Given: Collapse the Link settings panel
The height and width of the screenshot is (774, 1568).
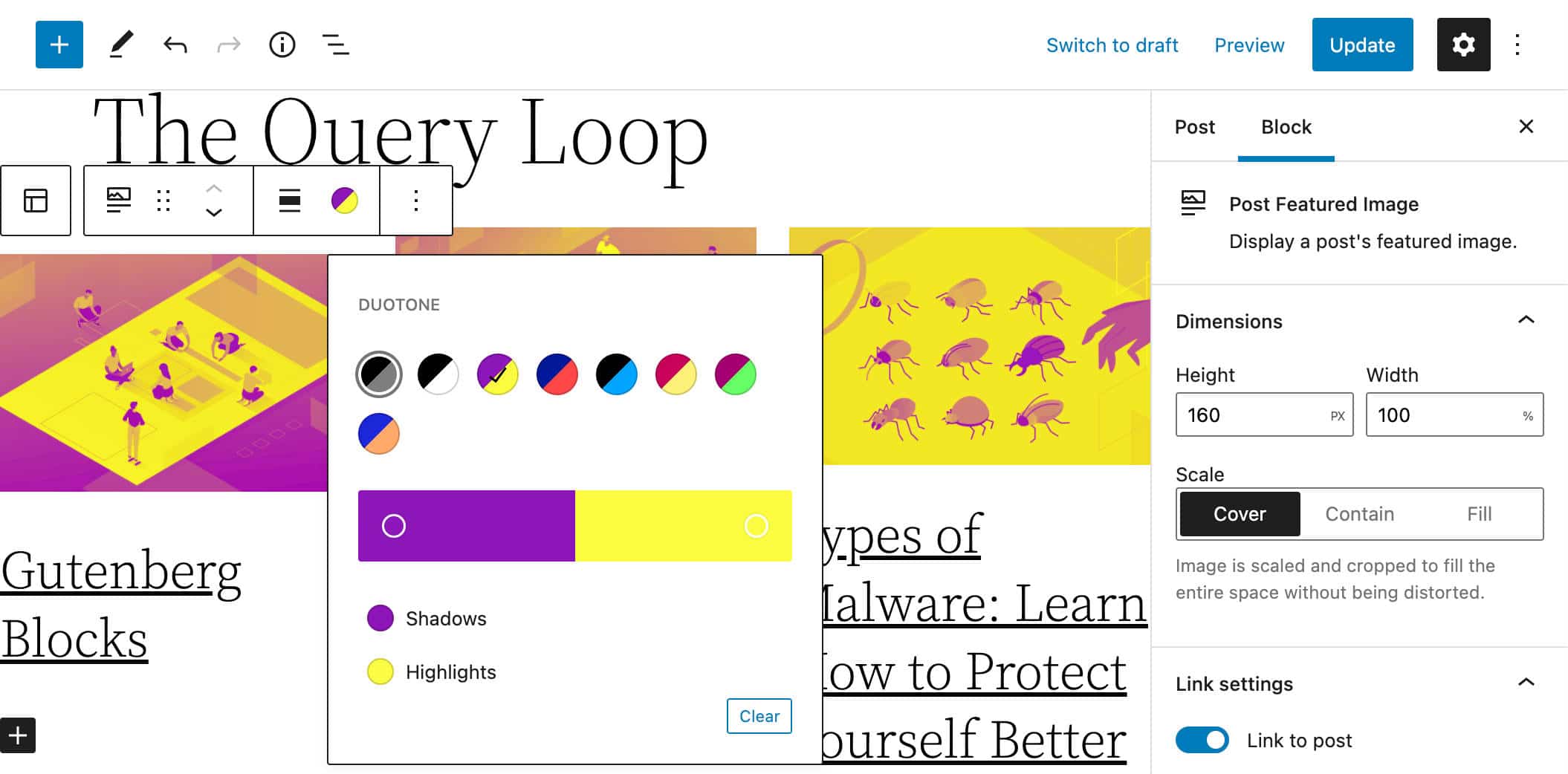Looking at the screenshot, I should coord(1527,682).
